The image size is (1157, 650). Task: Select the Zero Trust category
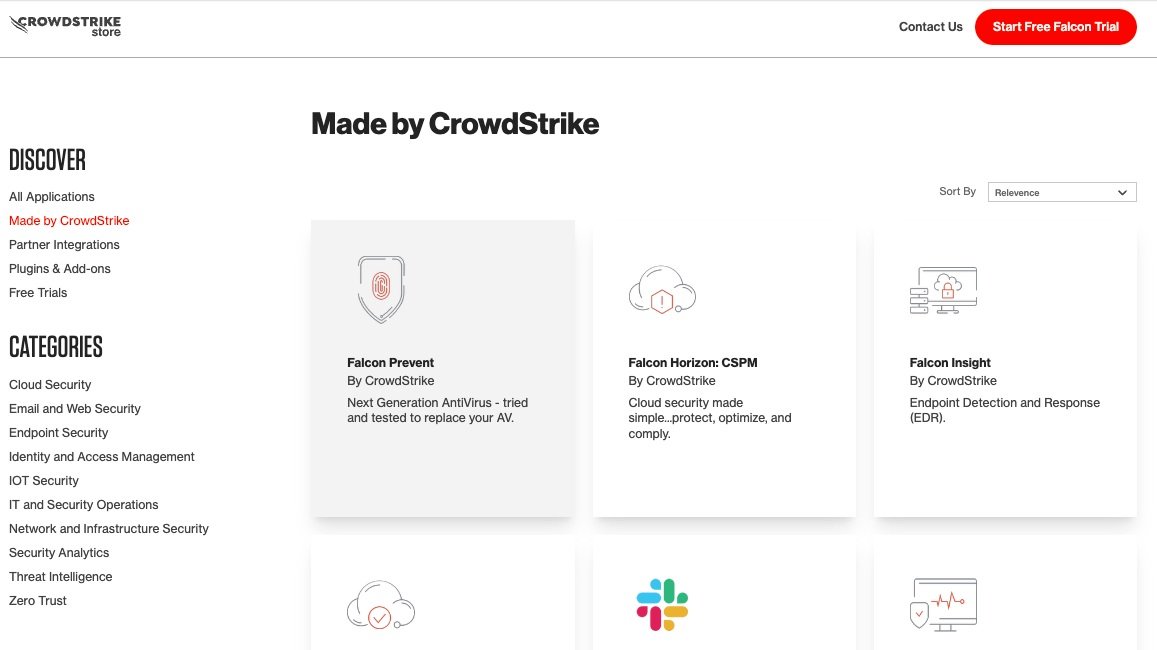coord(37,600)
